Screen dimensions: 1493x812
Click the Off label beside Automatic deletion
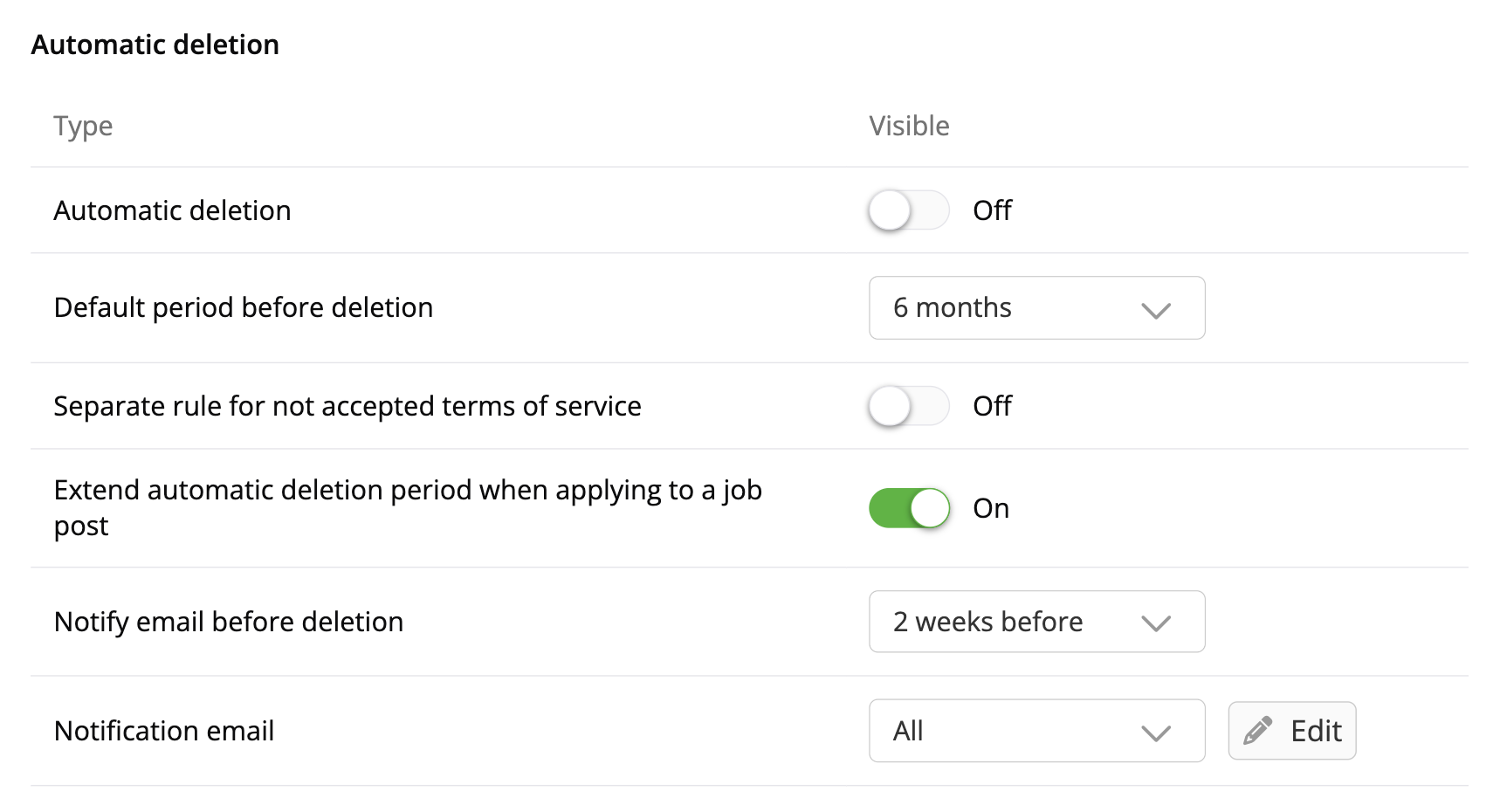992,210
